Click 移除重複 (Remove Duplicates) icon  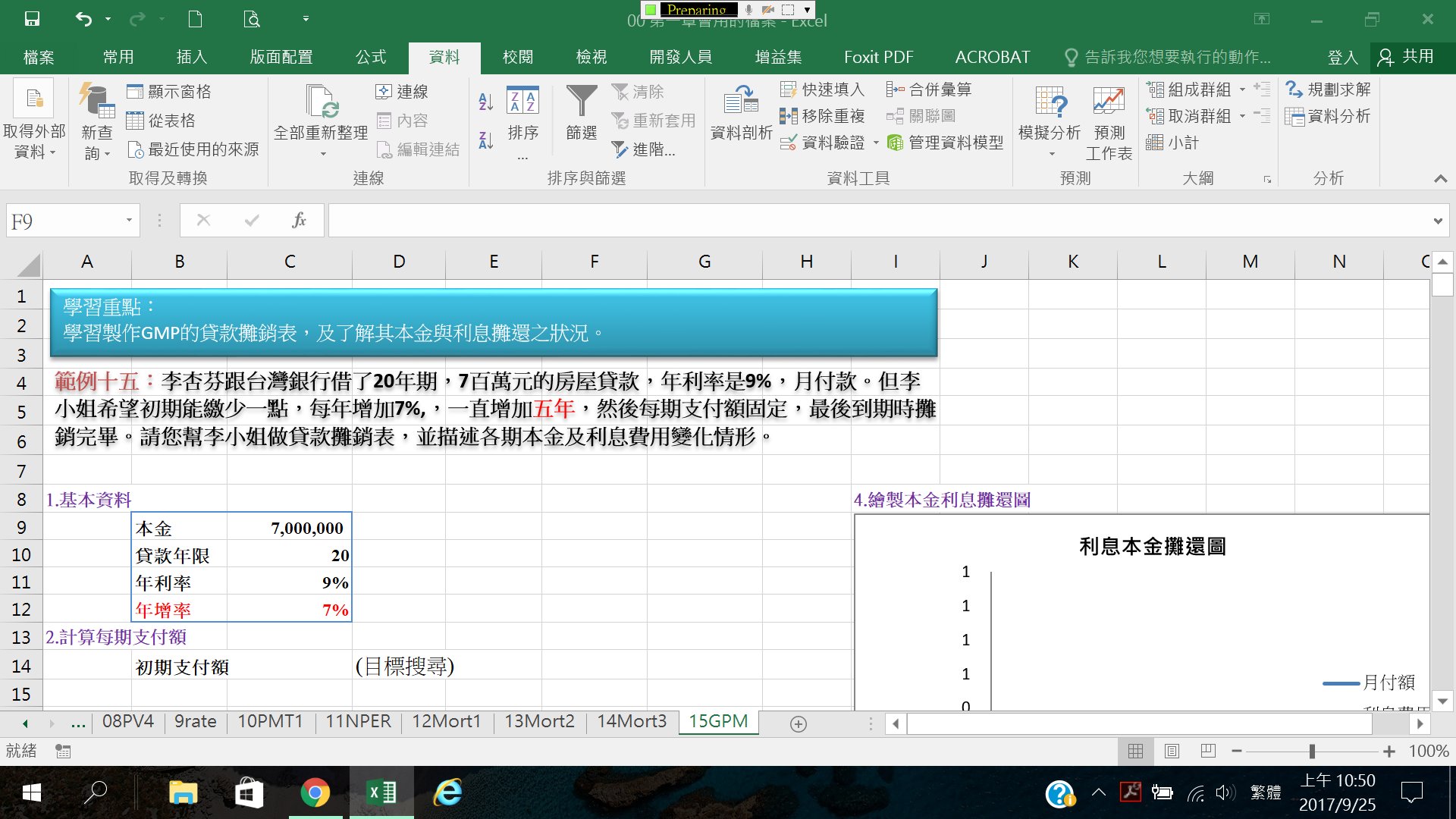pyautogui.click(x=789, y=116)
